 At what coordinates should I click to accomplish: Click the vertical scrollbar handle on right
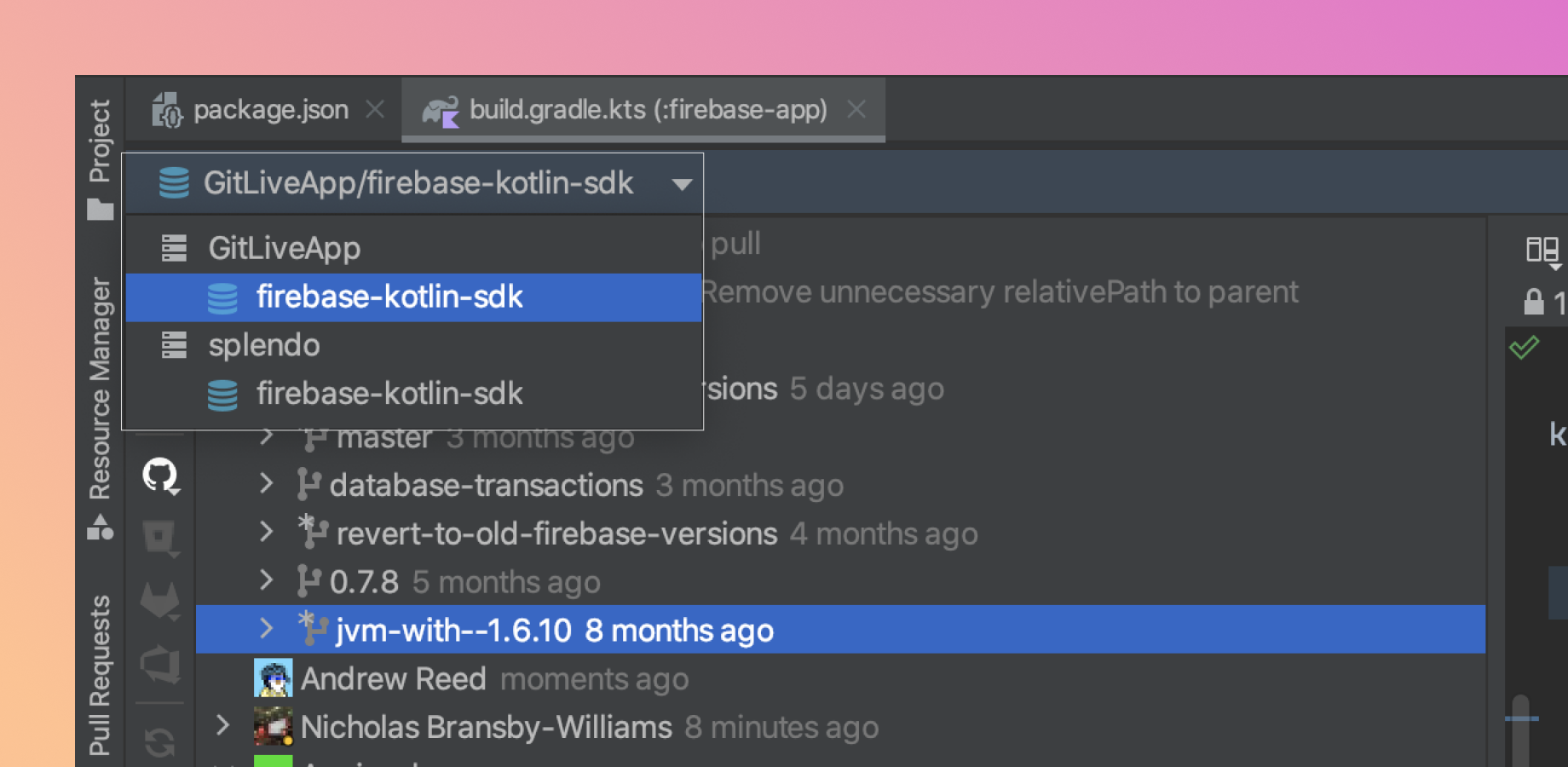(1521, 730)
